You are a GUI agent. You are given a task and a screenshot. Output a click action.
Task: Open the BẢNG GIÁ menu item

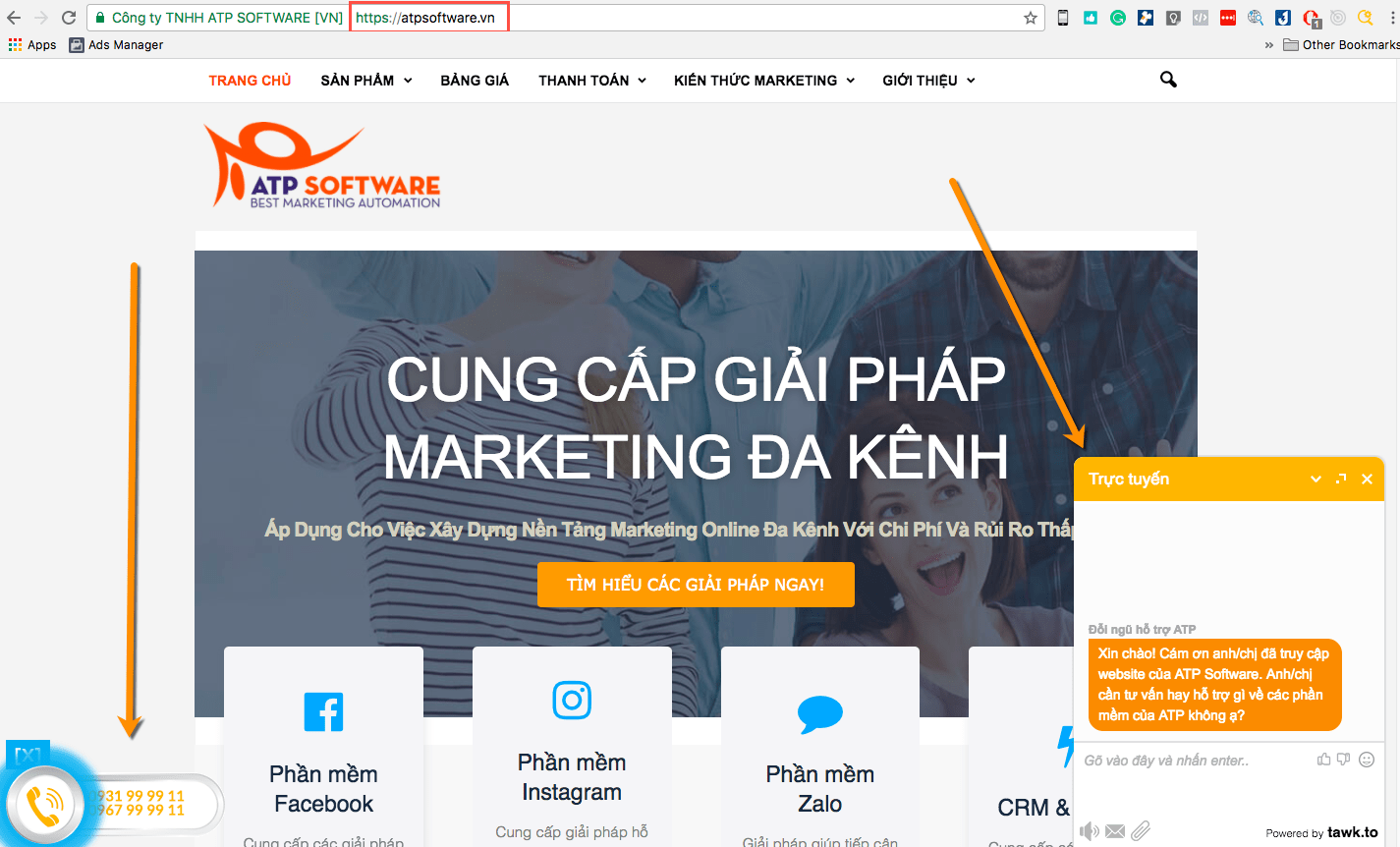[x=475, y=81]
